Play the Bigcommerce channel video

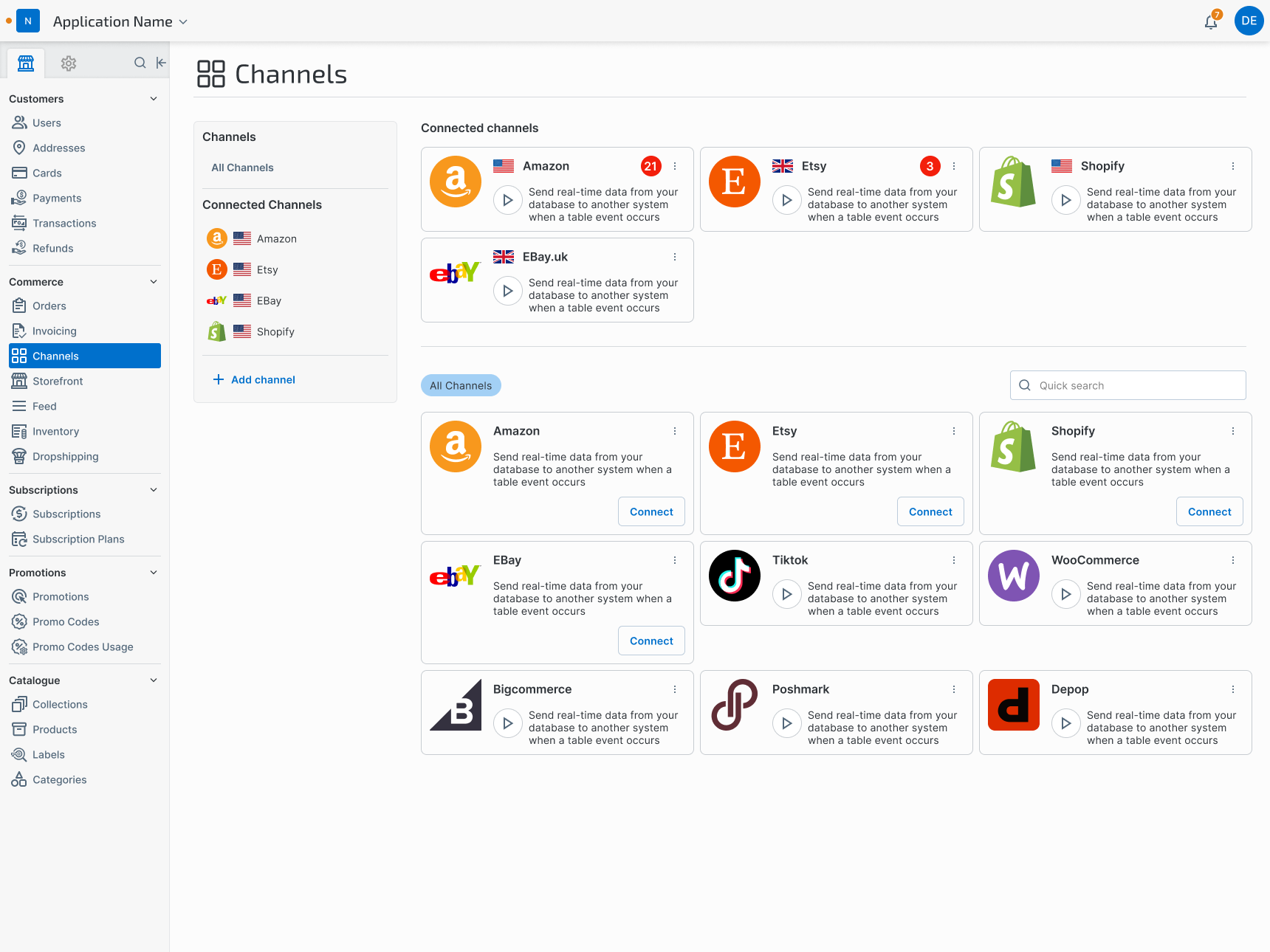[508, 723]
